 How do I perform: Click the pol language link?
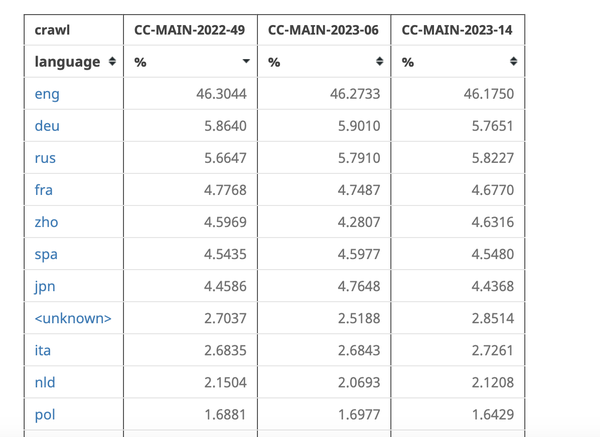pos(45,415)
